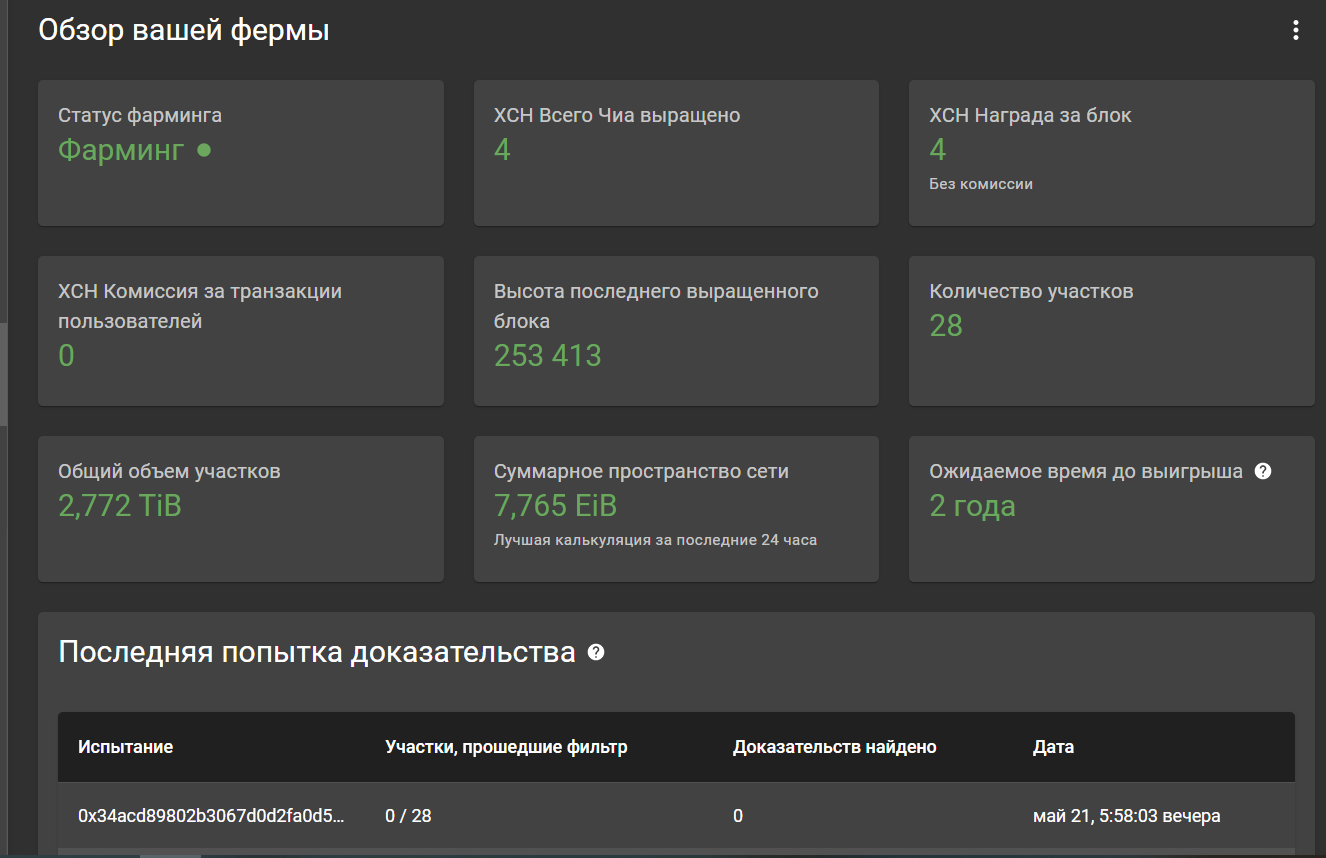The height and width of the screenshot is (858, 1326).
Task: Click the "Количество участков" label
Action: click(1031, 291)
